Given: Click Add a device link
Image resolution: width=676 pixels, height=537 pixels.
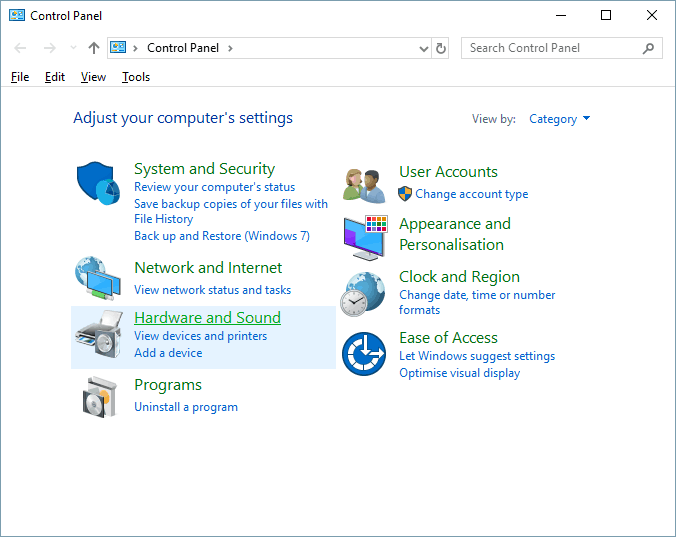Looking at the screenshot, I should 168,353.
